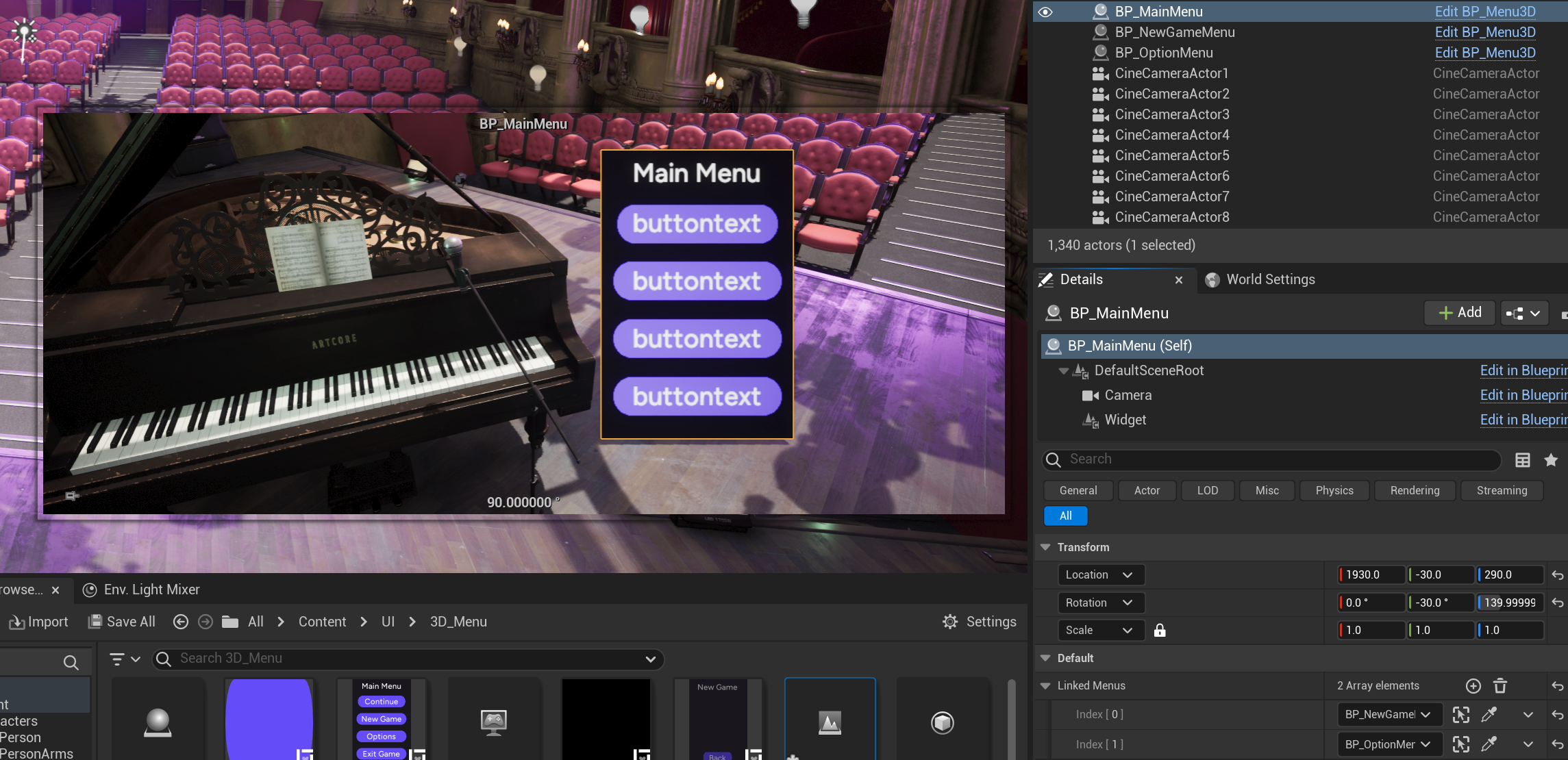The image size is (1568, 760).
Task: Open property matrix table icon
Action: click(x=1522, y=459)
